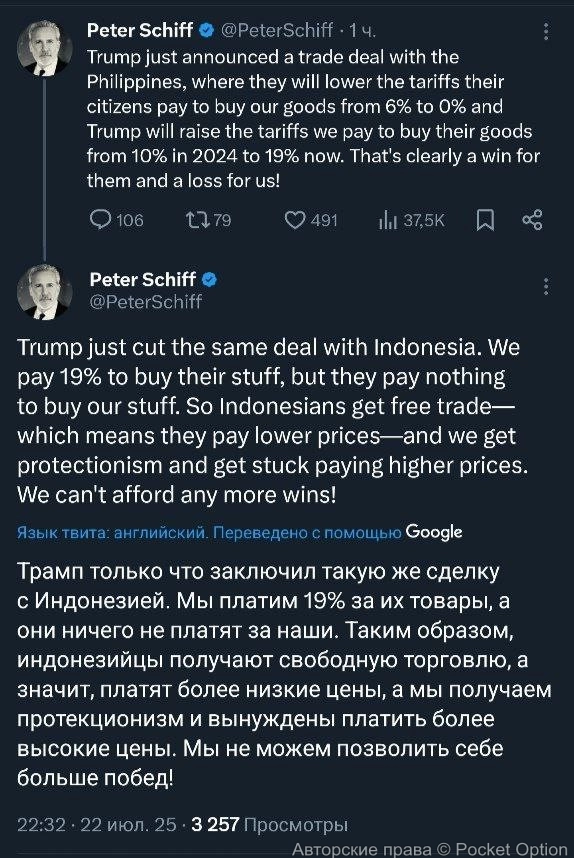Image resolution: width=574 pixels, height=858 pixels.
Task: Retweet the Philippines trade deal tweet
Action: click(x=197, y=220)
